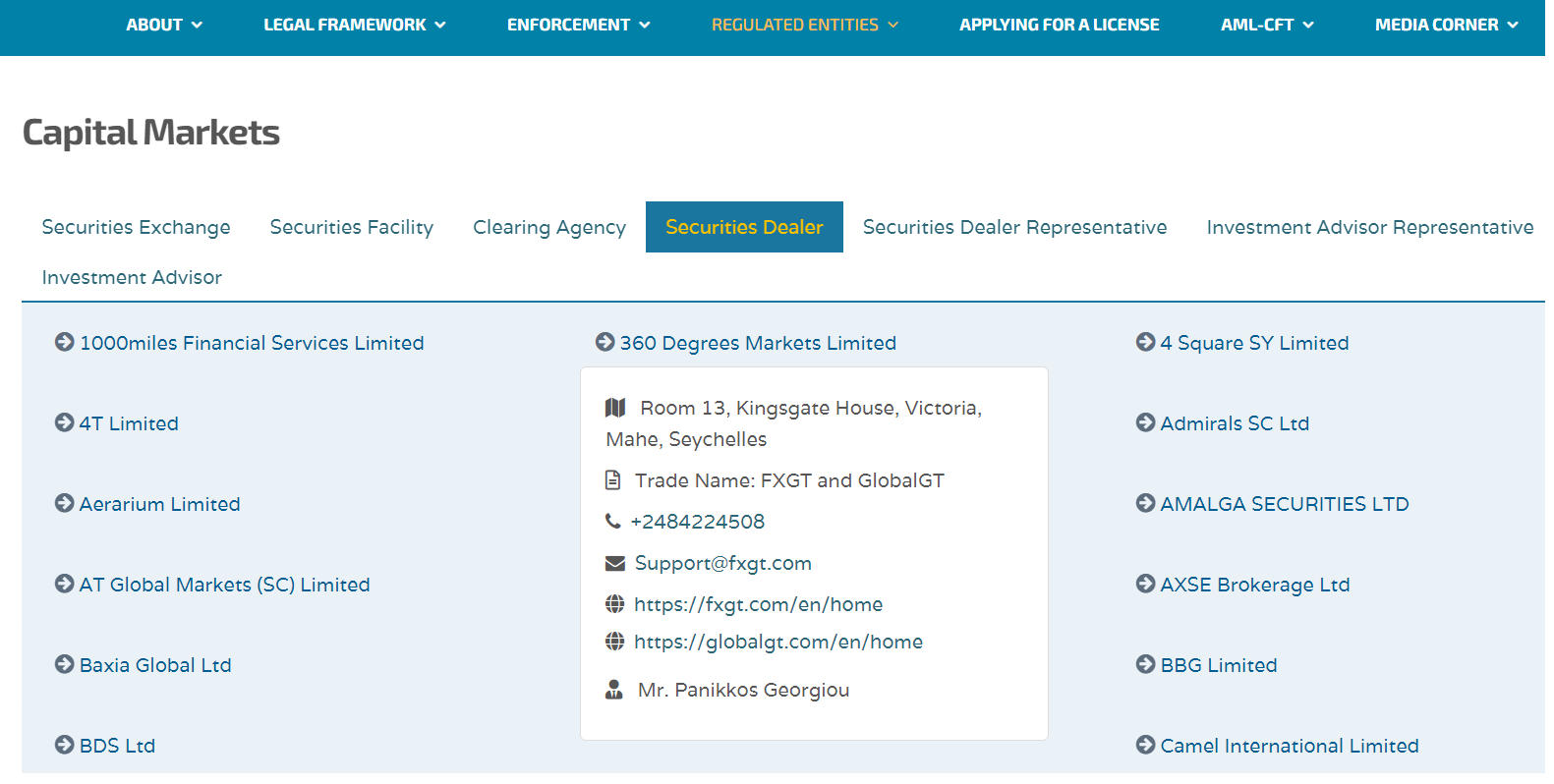Viewport: 1554px width, 784px height.
Task: Click arrow icon next to Baxia Global Ltd
Action: click(x=65, y=664)
